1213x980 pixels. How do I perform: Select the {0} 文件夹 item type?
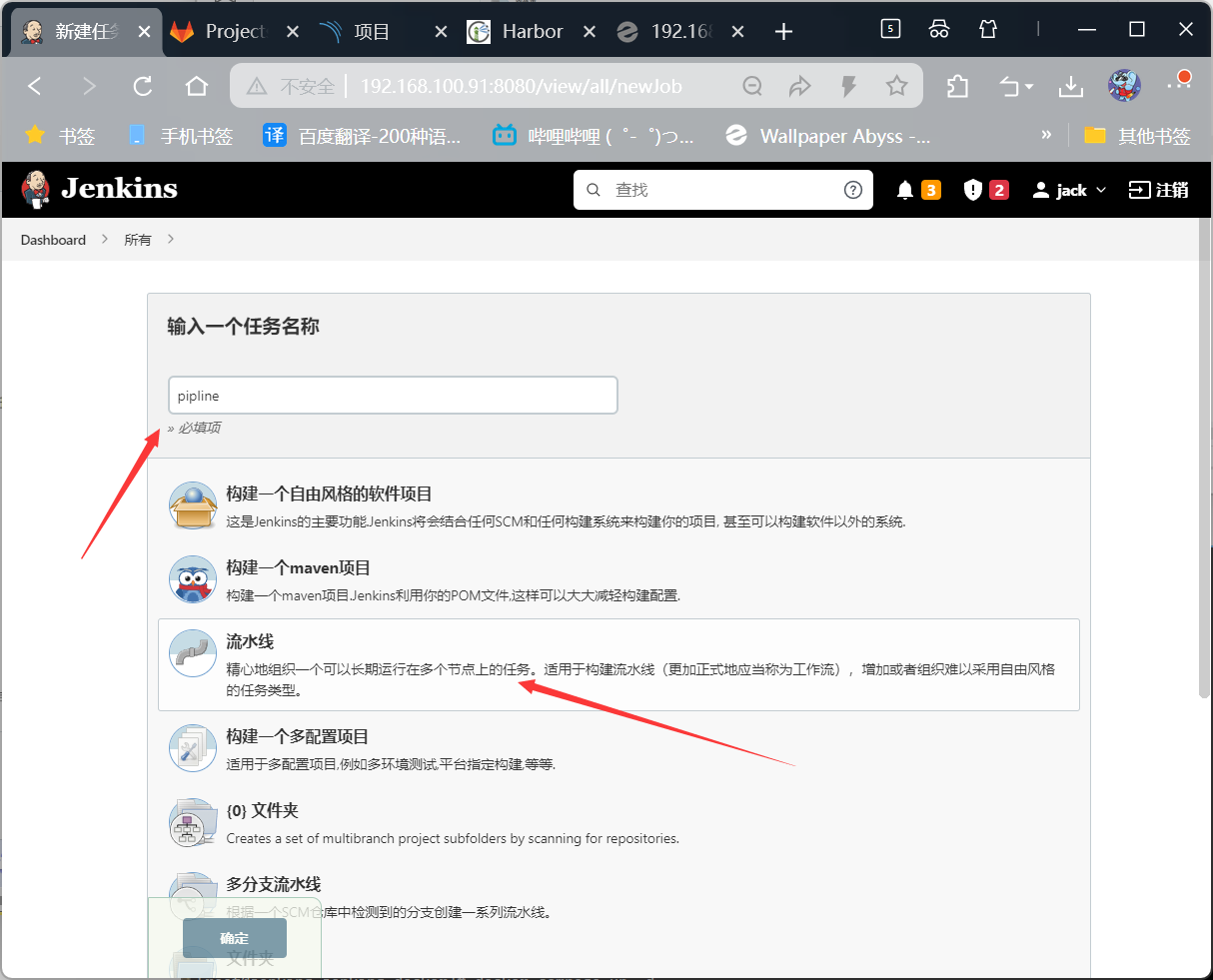619,823
